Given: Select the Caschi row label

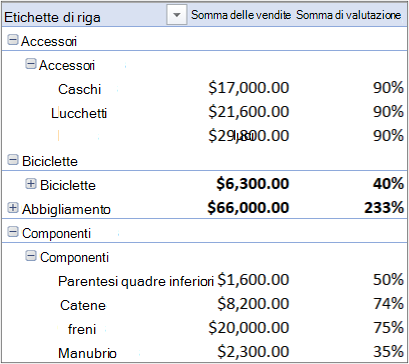Looking at the screenshot, I should tap(79, 89).
